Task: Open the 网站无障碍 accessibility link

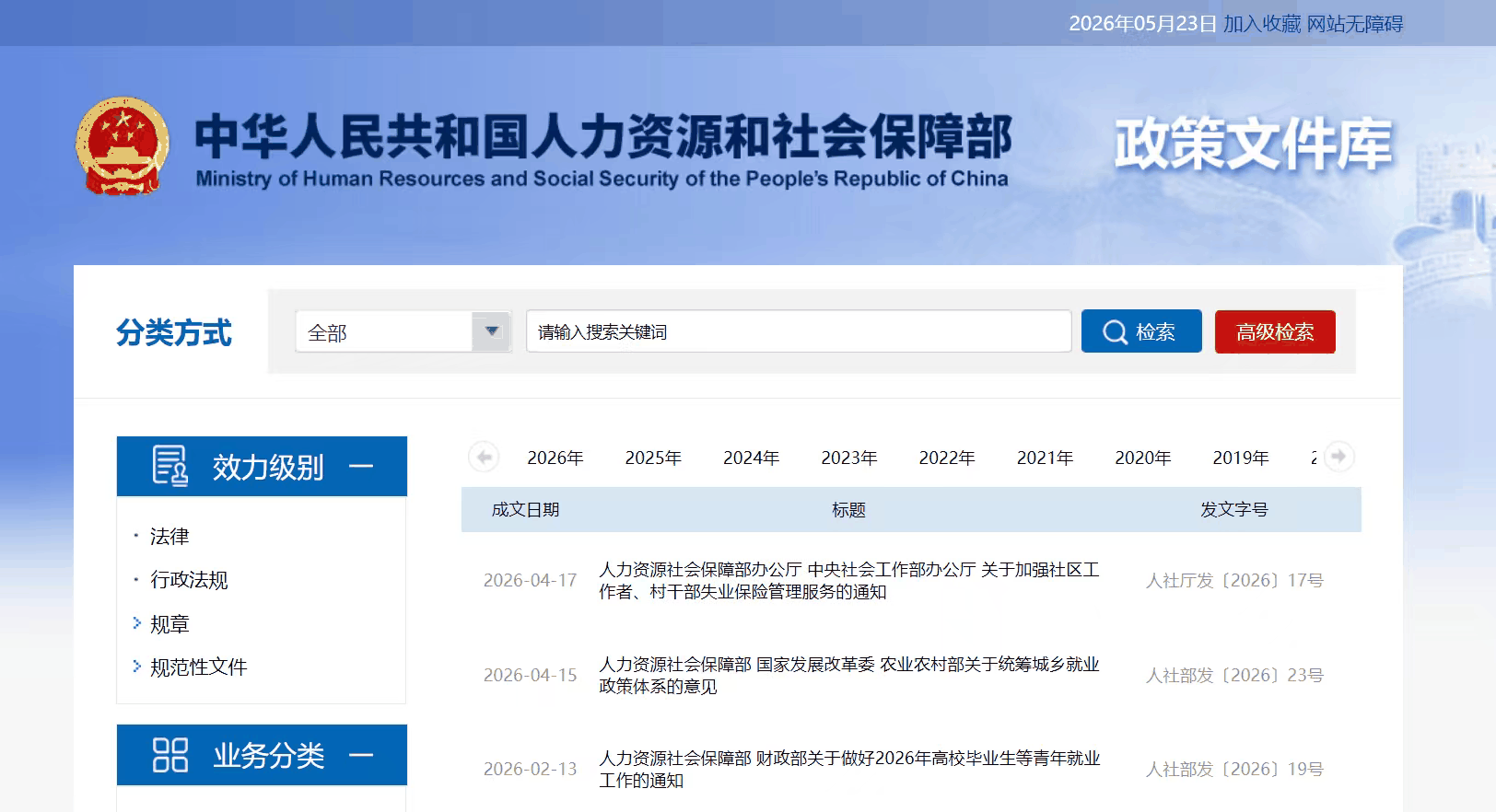Action: tap(1355, 24)
